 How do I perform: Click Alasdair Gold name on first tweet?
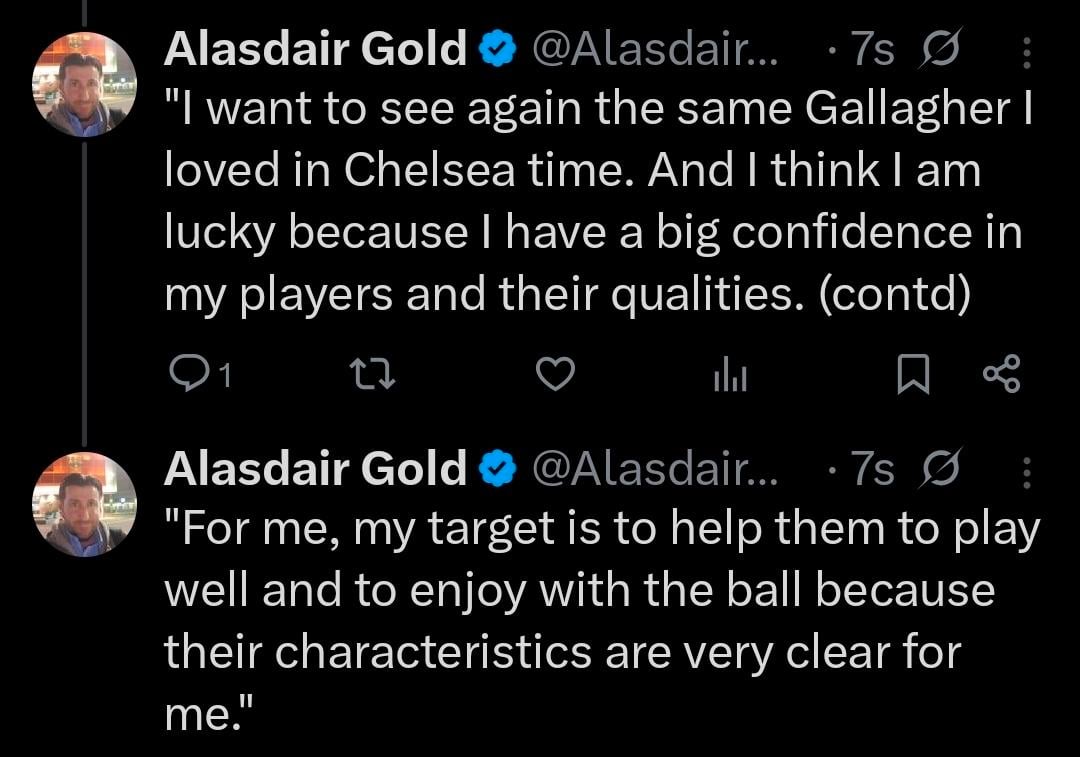click(x=315, y=50)
